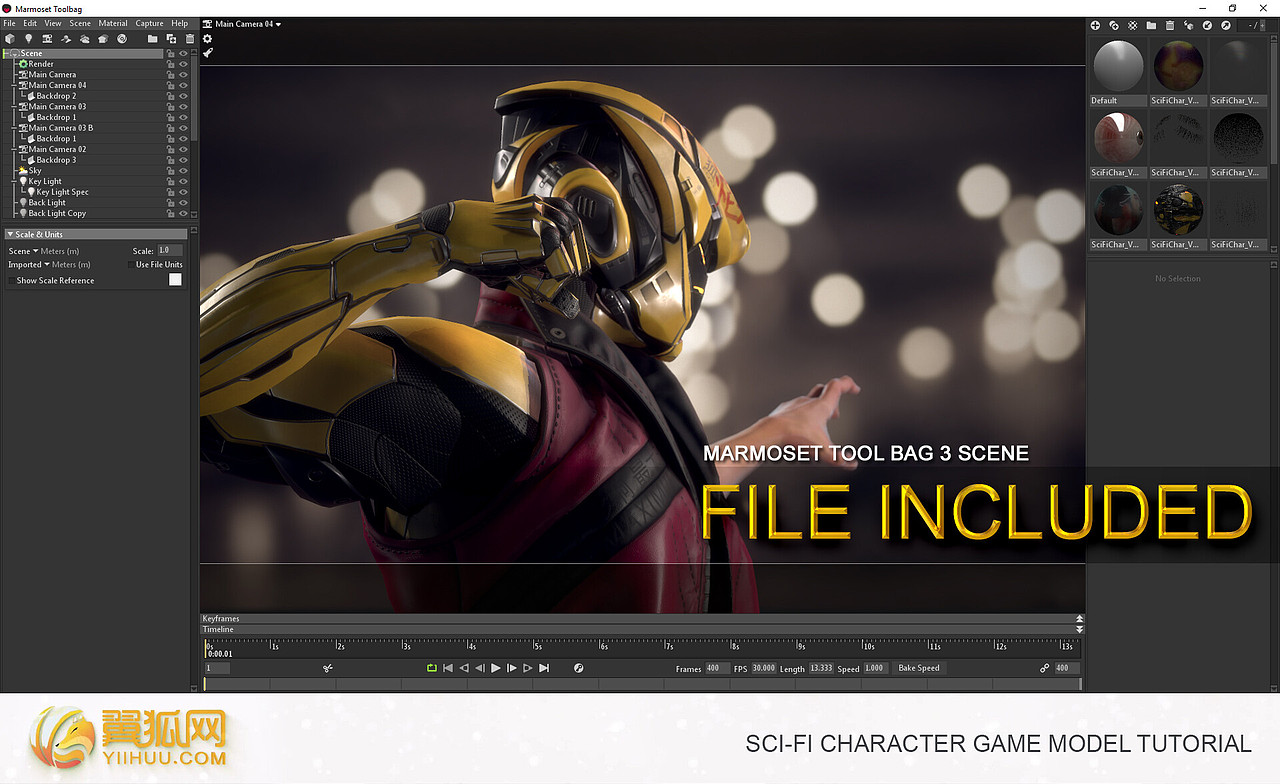Hide the Backdrop 2 object
Image resolution: width=1280 pixels, height=784 pixels.
tap(183, 96)
